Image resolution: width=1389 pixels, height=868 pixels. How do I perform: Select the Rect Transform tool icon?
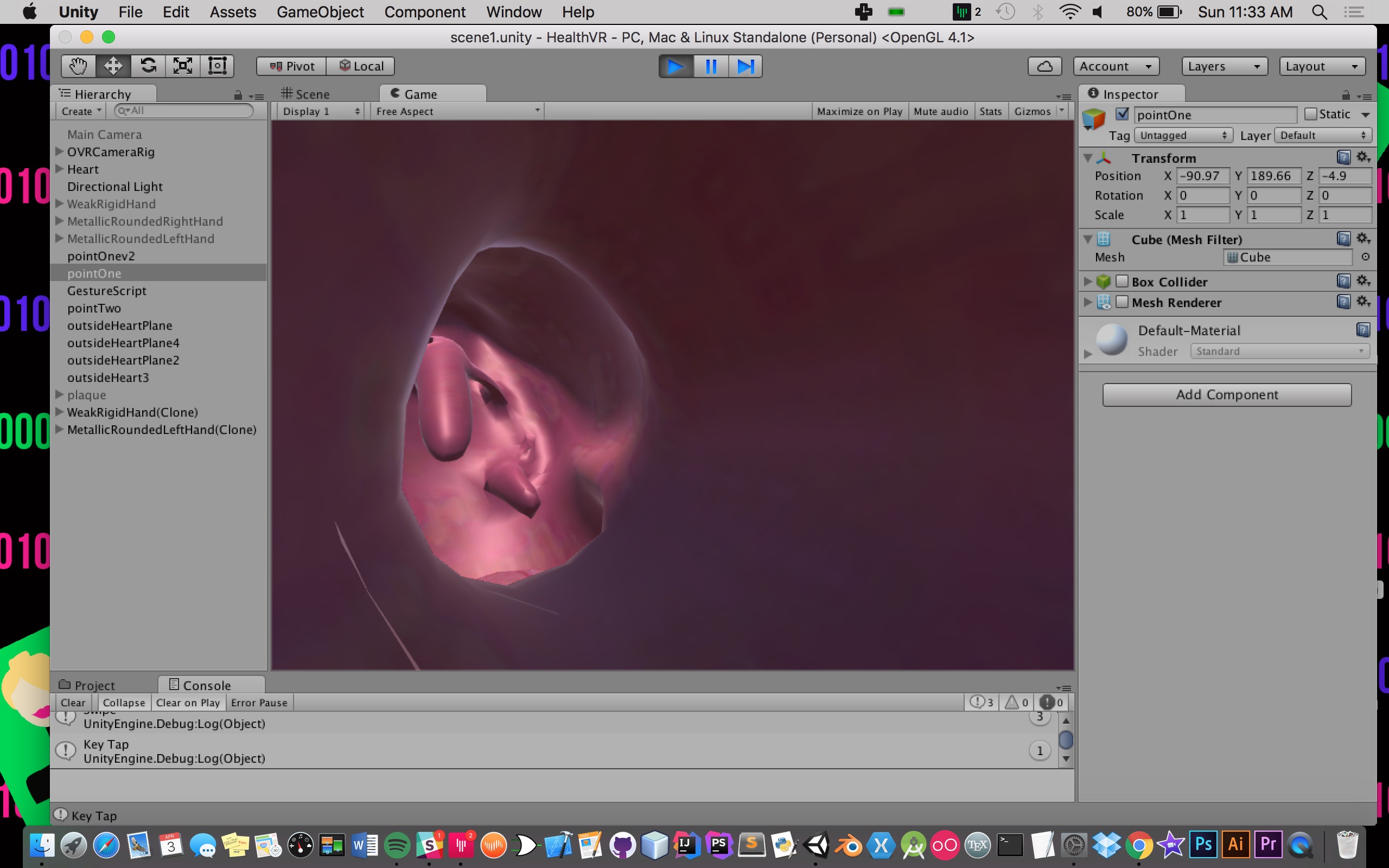217,66
